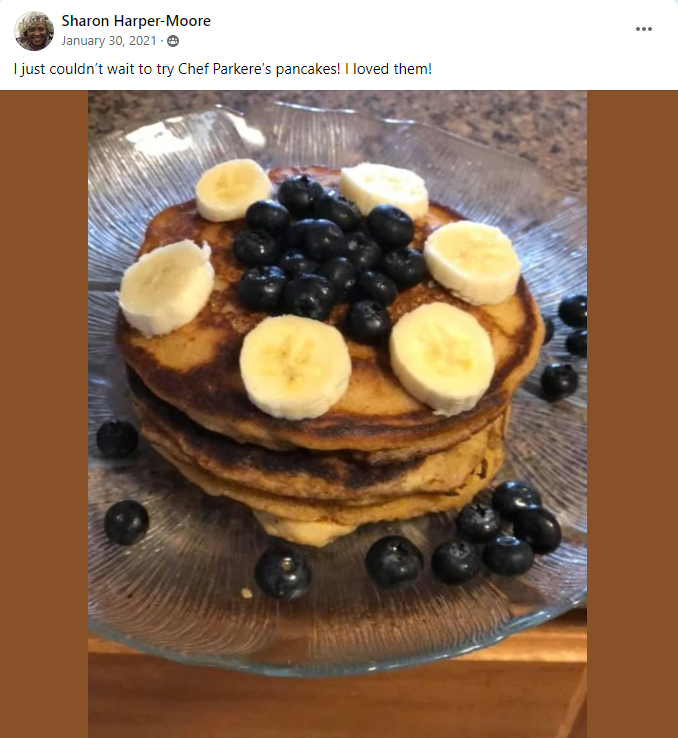Click "Chef Parkere's" in the post text
The height and width of the screenshot is (738, 678).
[225, 69]
